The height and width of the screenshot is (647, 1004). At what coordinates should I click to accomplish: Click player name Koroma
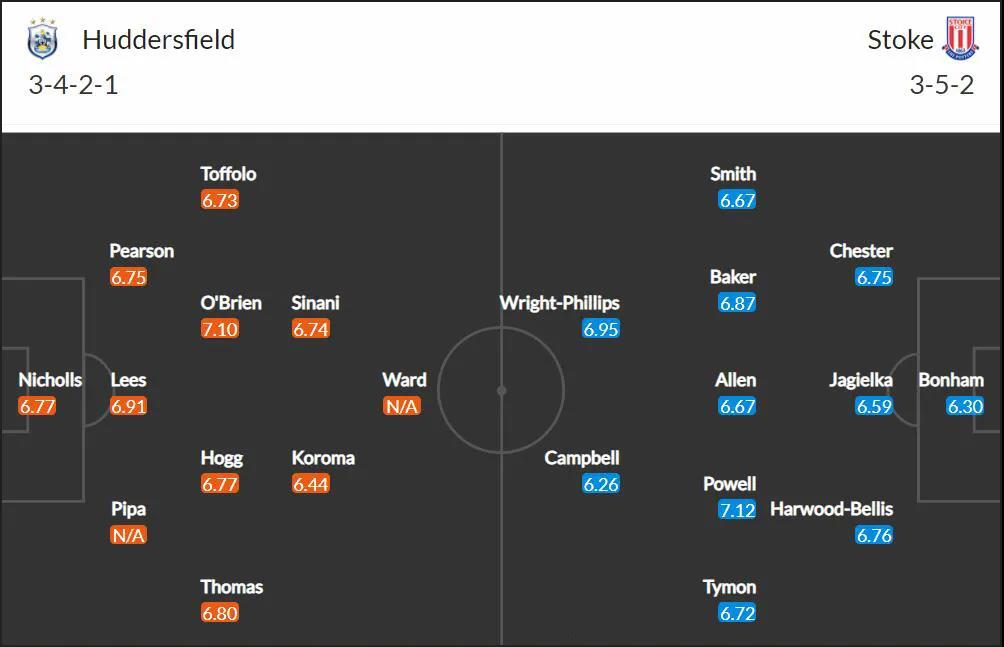tap(323, 458)
